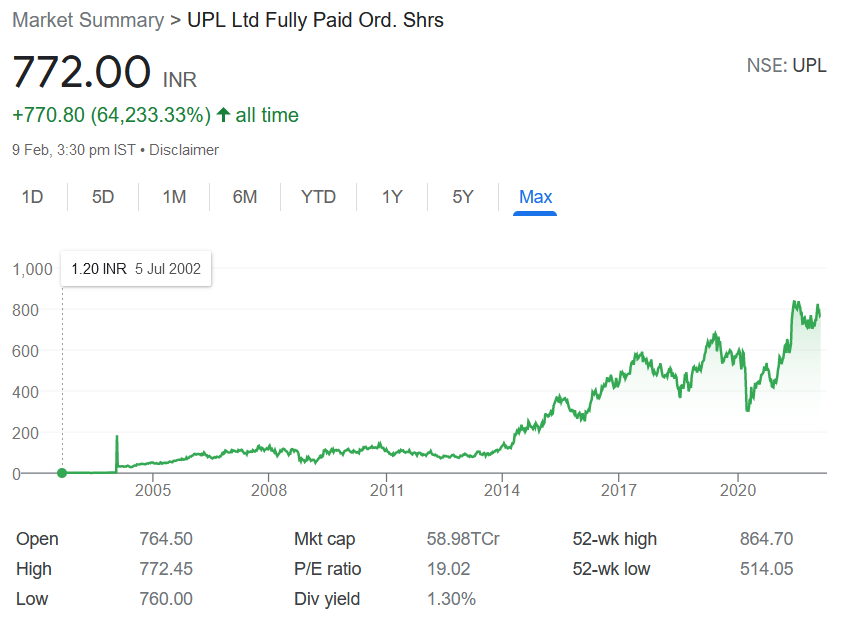Switch to the 6M range tab
This screenshot has height=621, width=842.
(245, 197)
